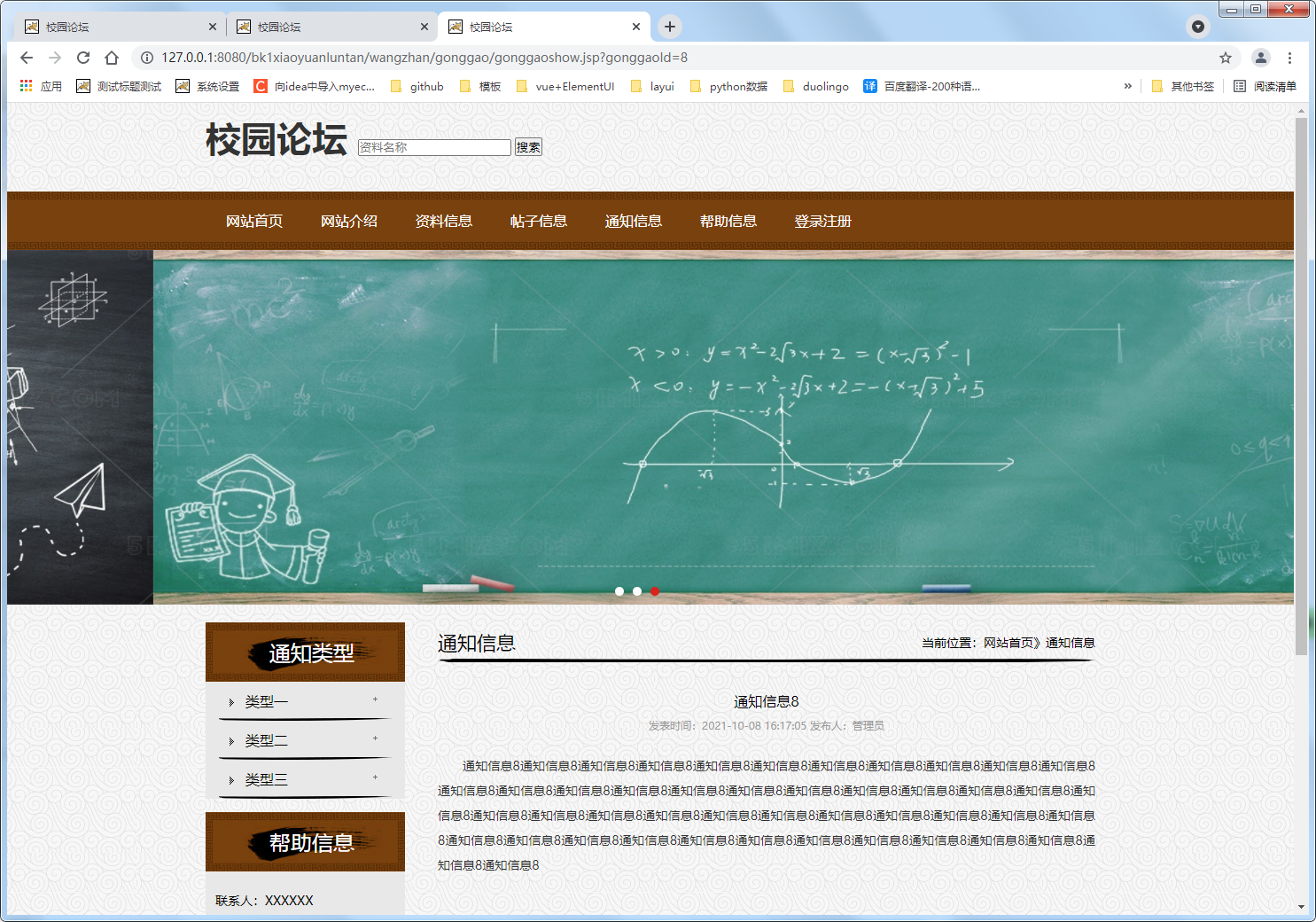Viewport: 1316px width, 922px height.
Task: Reload the page with the refresh icon
Action: click(x=83, y=58)
